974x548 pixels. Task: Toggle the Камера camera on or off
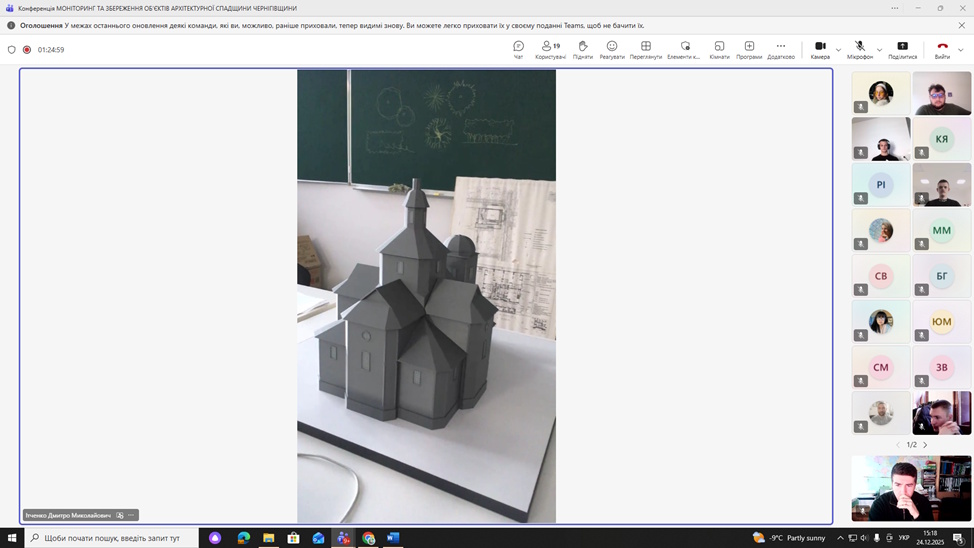point(820,49)
